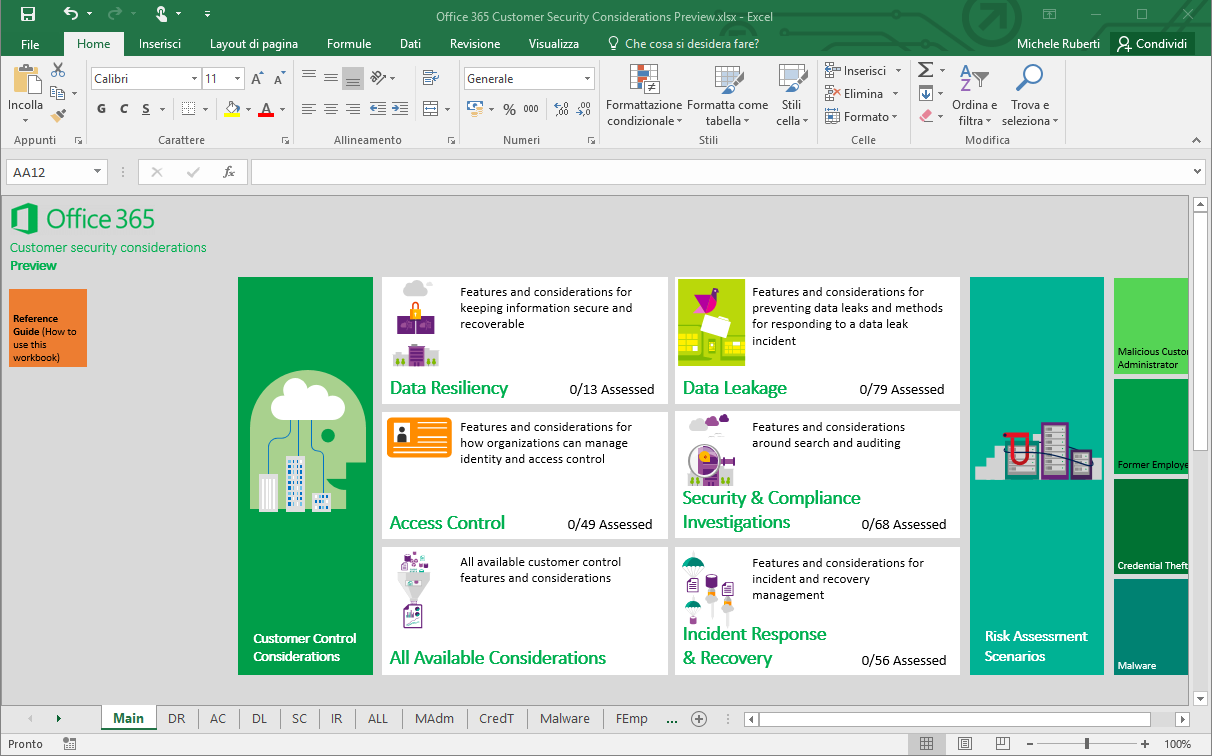Viewport: 1212px width, 756px height.
Task: Open the Customize Quick Access Toolbar arrow
Action: click(207, 14)
